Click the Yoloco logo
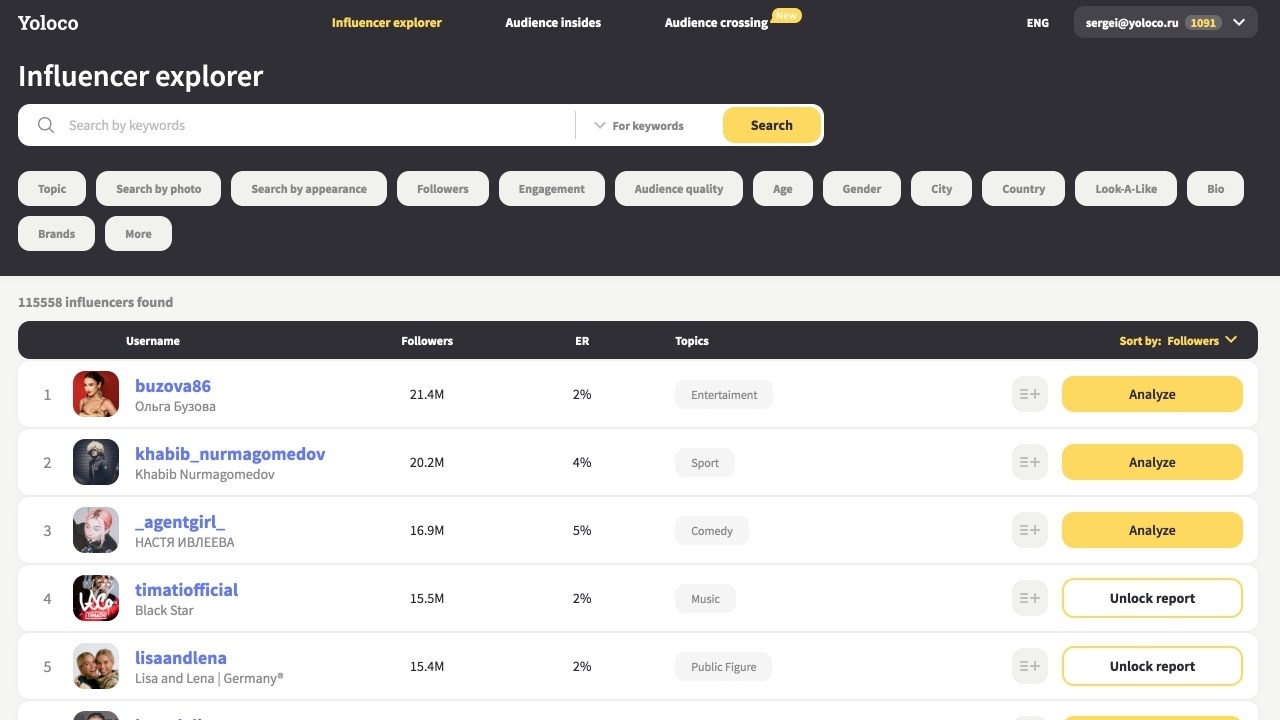 point(48,22)
